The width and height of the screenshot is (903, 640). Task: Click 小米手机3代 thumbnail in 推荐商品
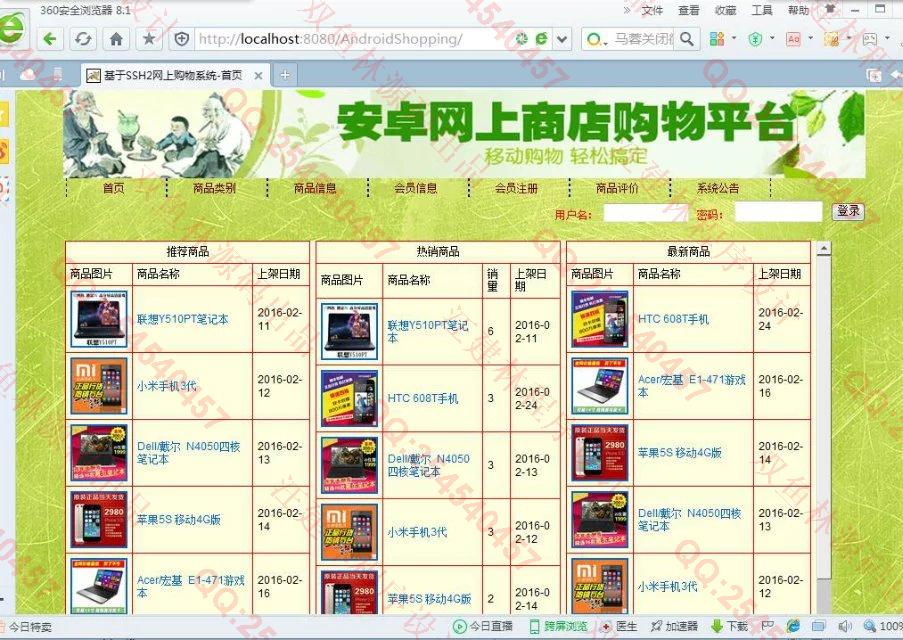98,386
